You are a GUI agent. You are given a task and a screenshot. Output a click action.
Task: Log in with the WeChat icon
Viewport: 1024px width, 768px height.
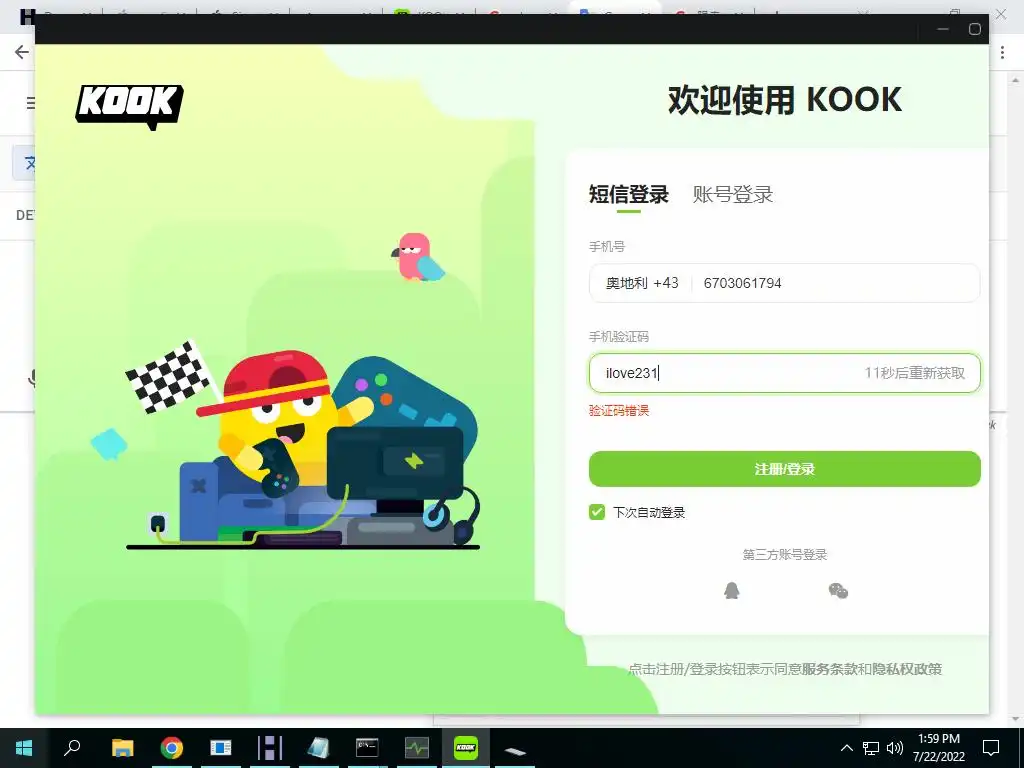[838, 591]
